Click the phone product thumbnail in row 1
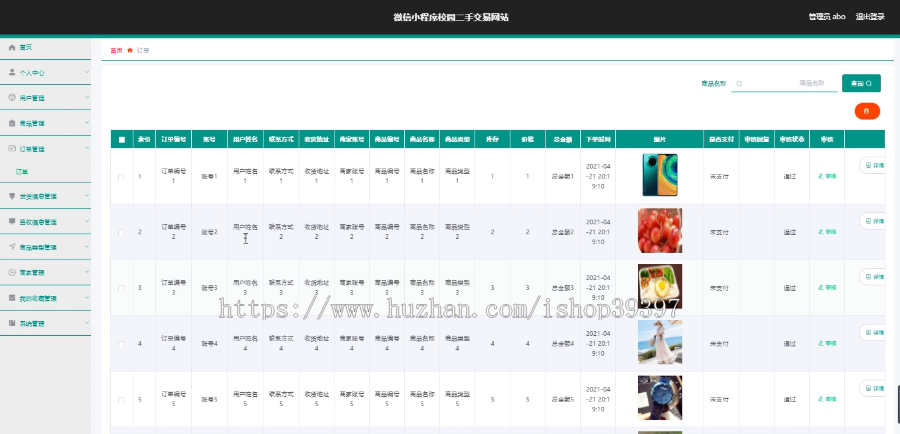This screenshot has height=434, width=900. pos(660,175)
